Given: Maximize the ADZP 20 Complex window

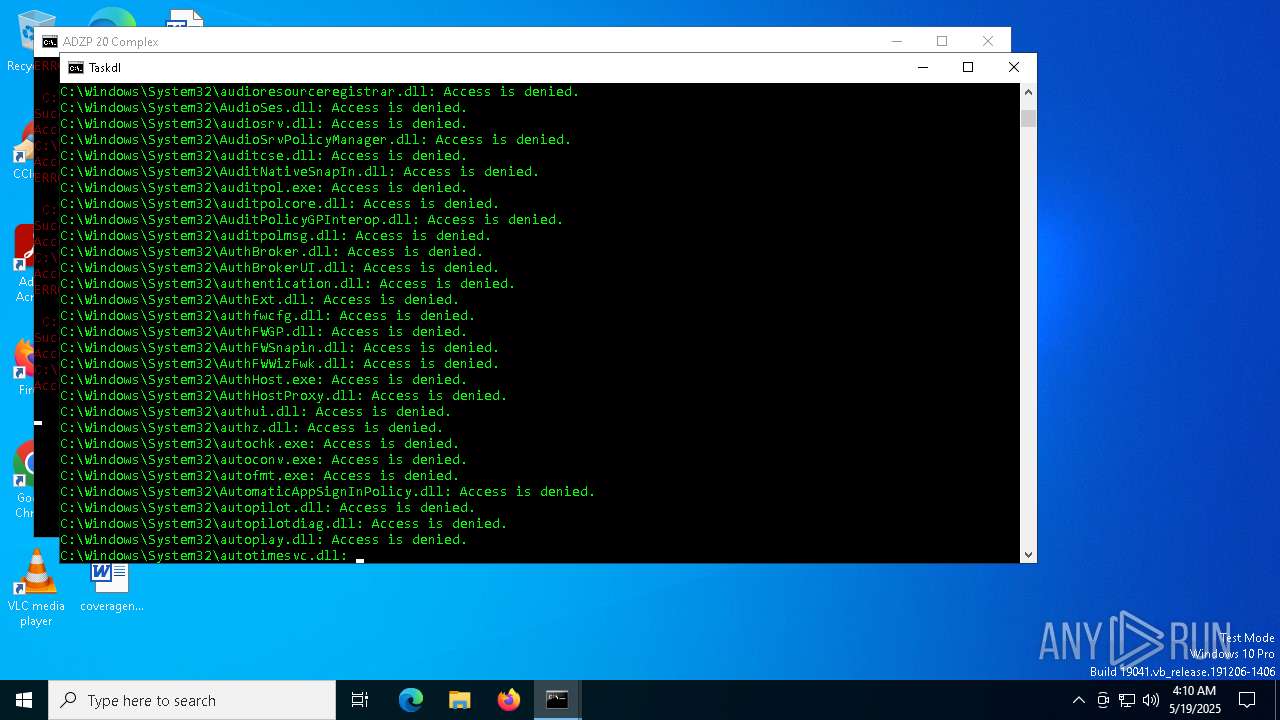Looking at the screenshot, I should click(x=942, y=41).
